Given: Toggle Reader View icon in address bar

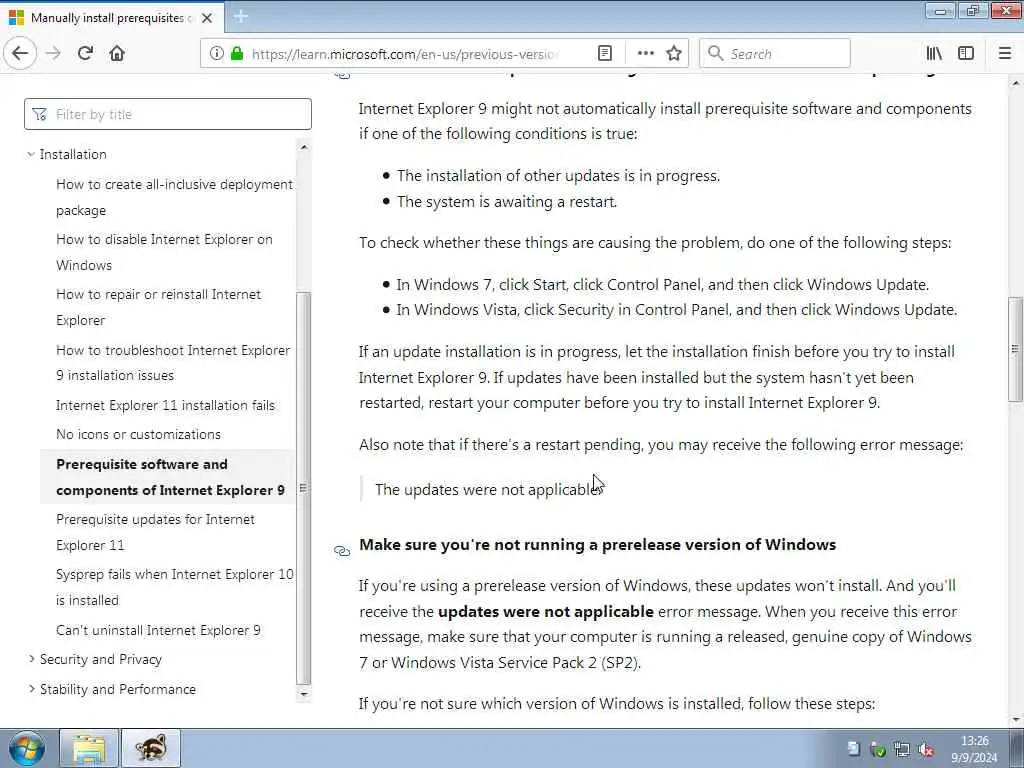Looking at the screenshot, I should (x=605, y=54).
